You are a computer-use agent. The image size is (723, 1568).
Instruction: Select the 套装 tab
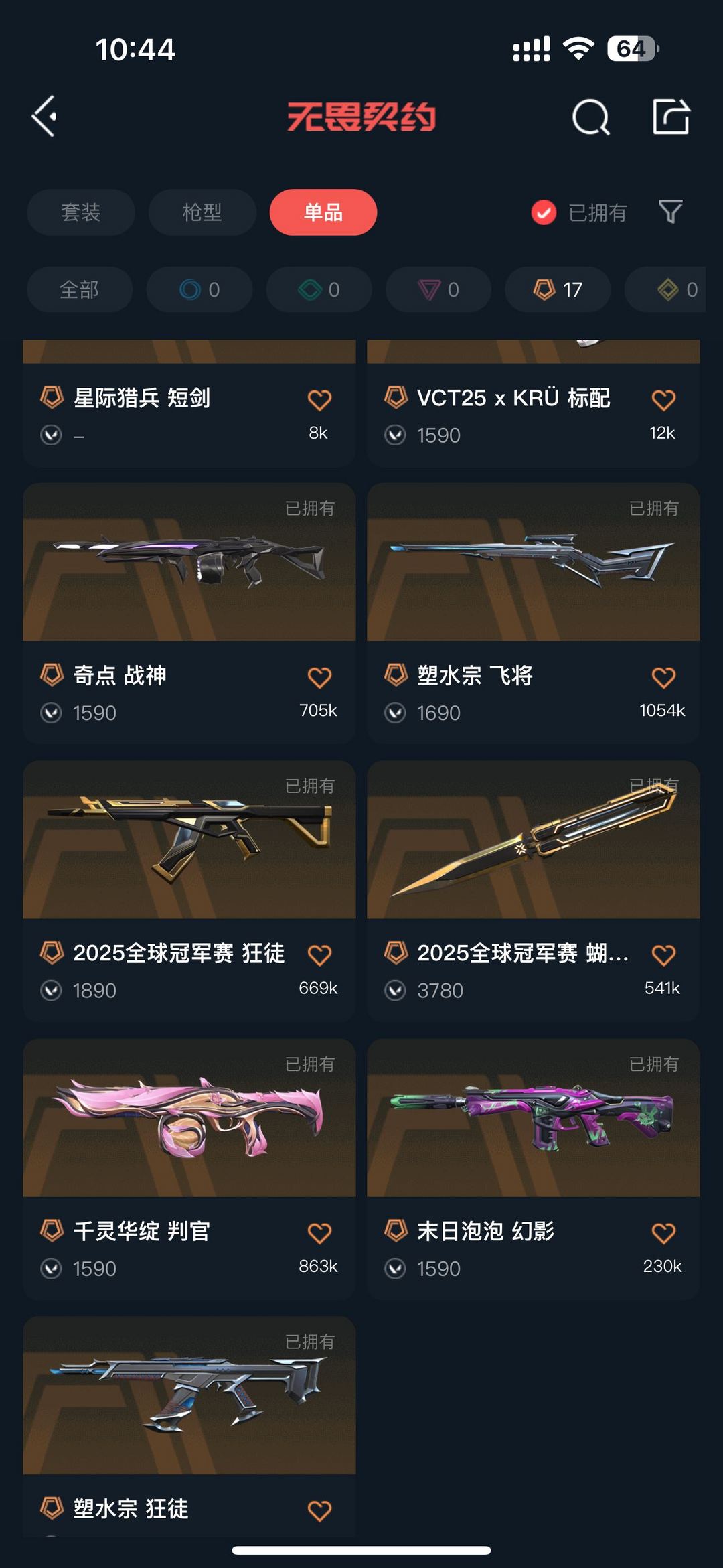[81, 212]
